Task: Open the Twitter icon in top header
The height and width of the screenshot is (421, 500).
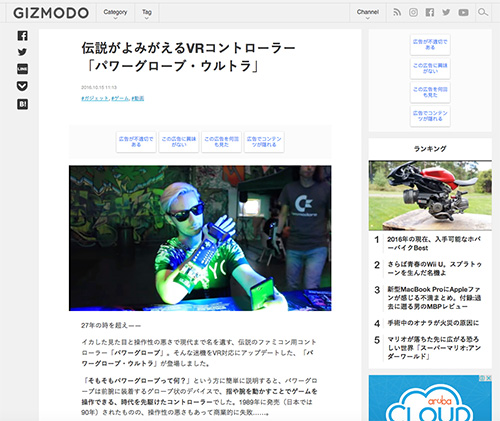Action: 446,13
